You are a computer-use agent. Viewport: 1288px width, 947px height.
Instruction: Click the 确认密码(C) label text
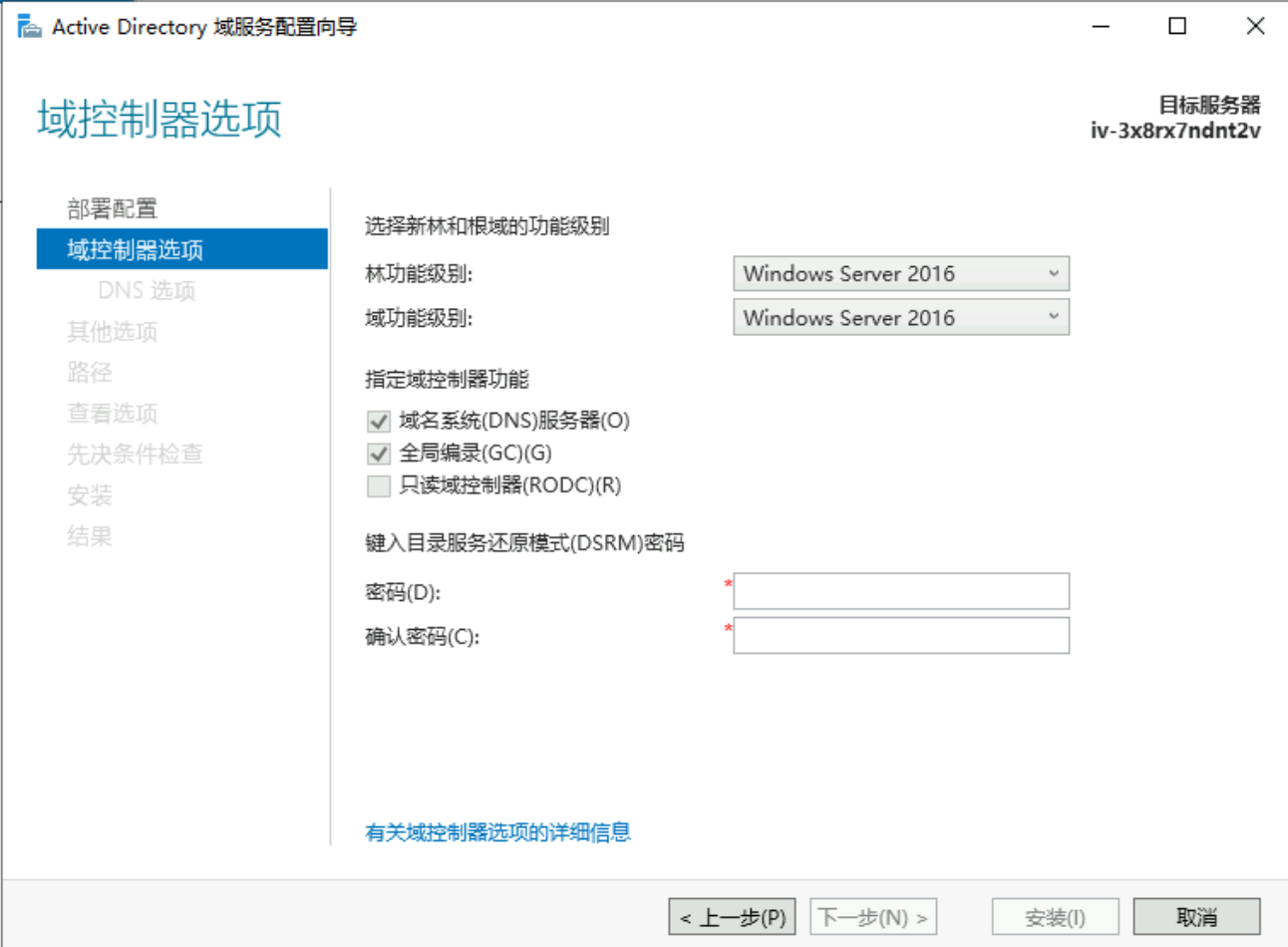(x=422, y=637)
